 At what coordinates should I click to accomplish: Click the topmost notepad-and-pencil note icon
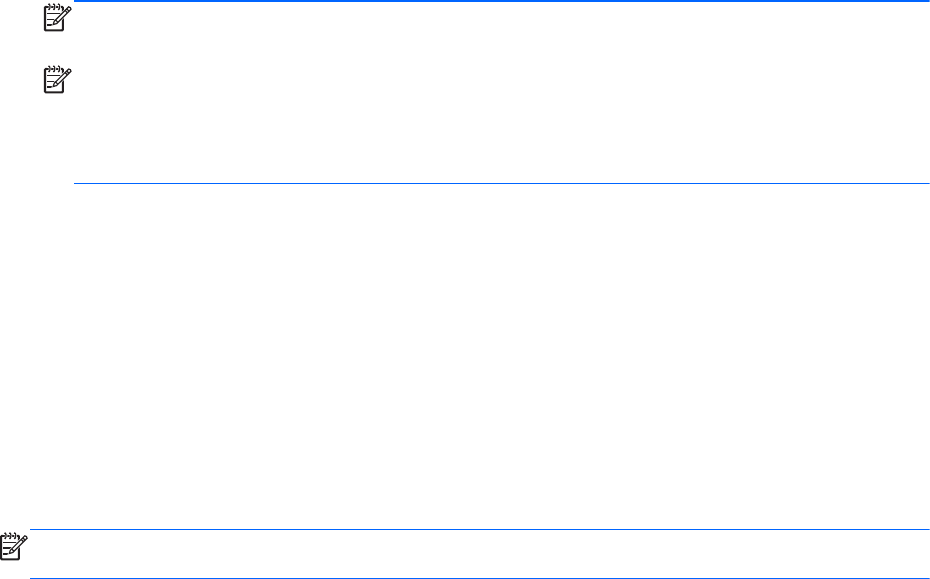pyautogui.click(x=58, y=18)
